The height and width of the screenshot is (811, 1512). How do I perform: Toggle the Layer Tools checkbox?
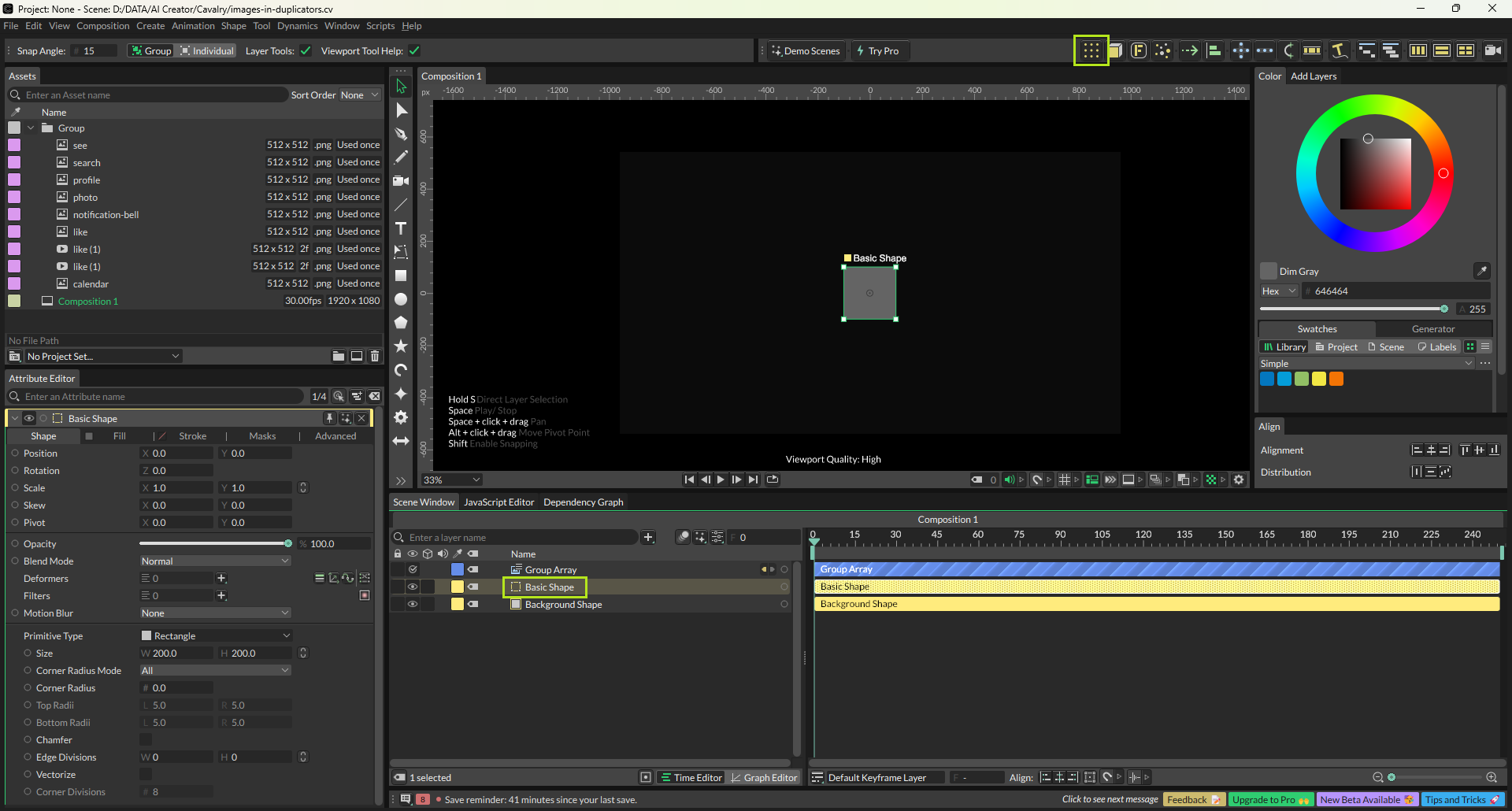tap(306, 51)
